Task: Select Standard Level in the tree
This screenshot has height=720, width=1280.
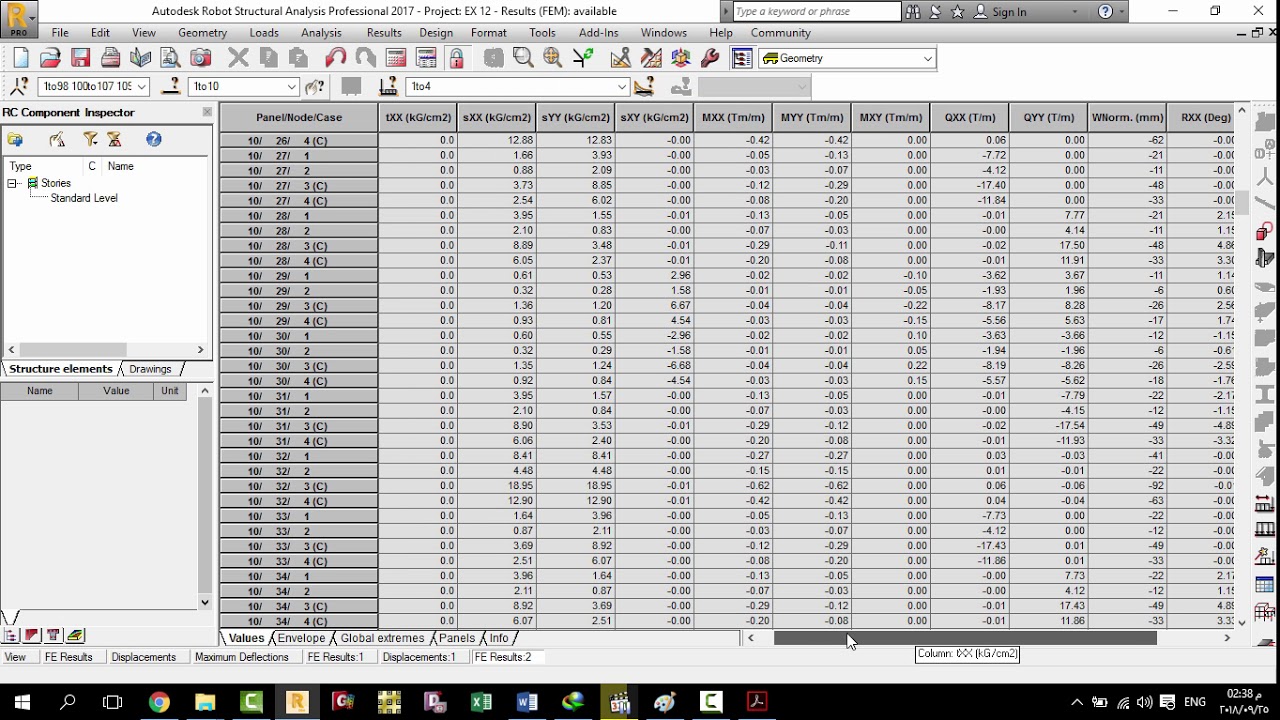Action: tap(84, 198)
